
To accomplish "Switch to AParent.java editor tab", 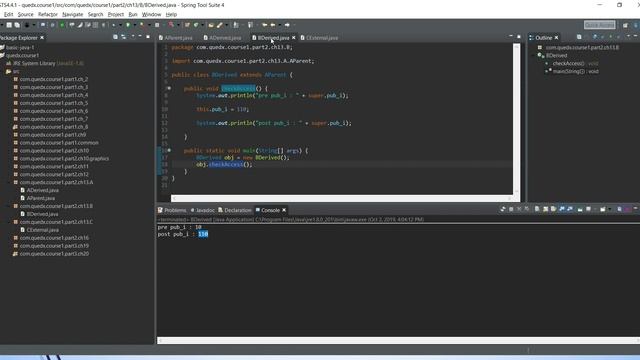I will [x=176, y=38].
